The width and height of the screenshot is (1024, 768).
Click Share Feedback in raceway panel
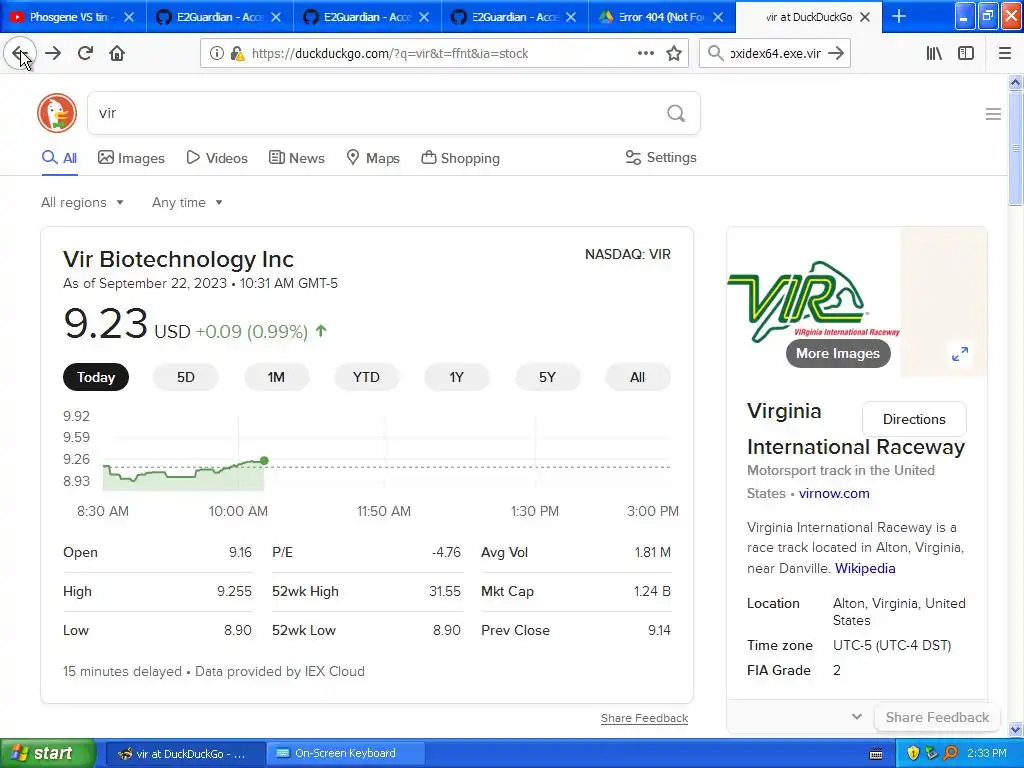(937, 717)
